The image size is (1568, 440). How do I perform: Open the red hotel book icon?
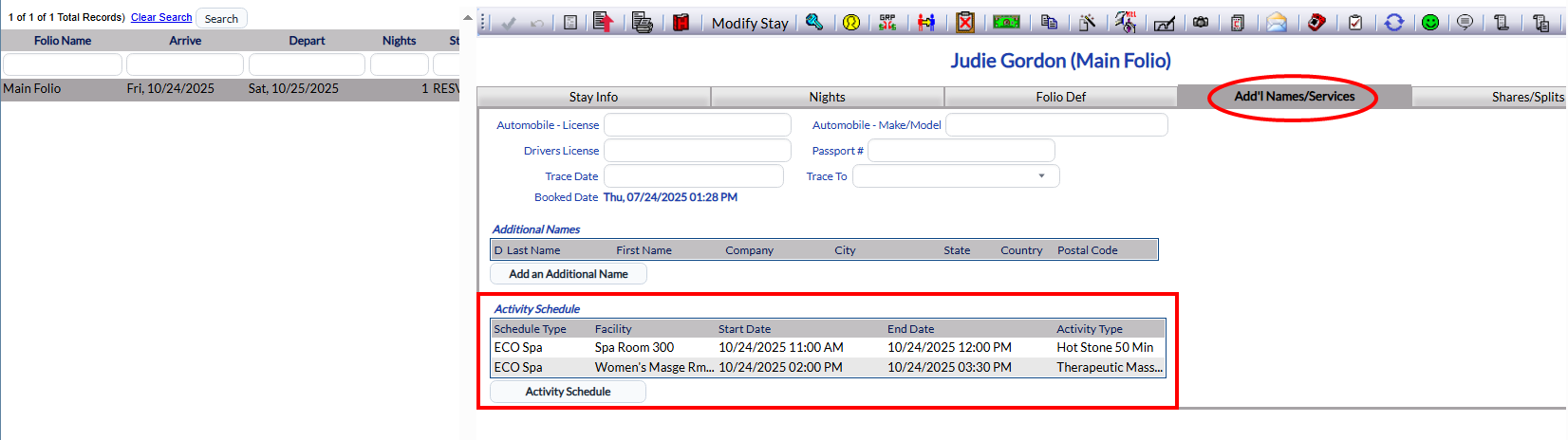(681, 22)
